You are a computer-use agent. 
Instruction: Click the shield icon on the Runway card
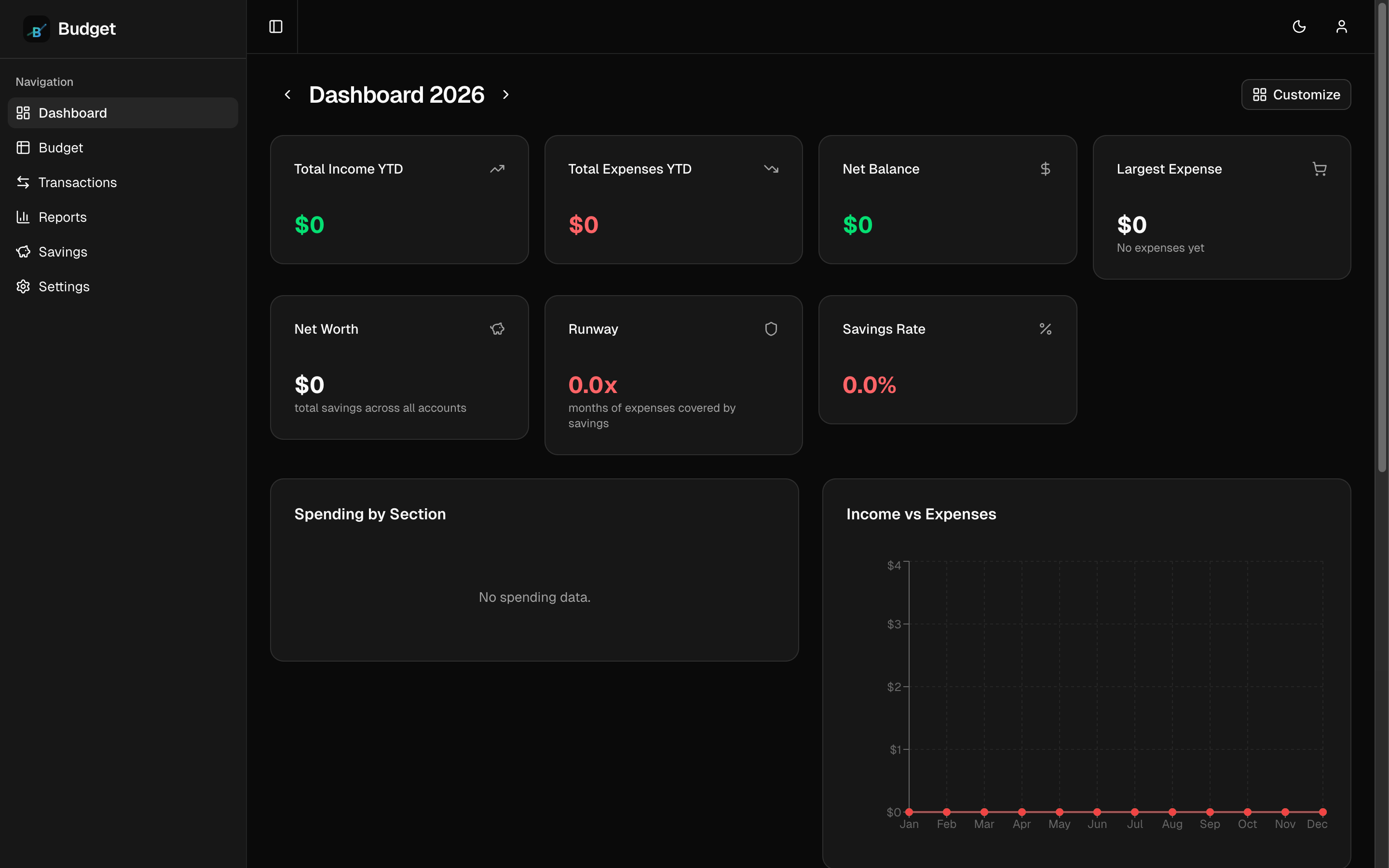[x=771, y=328]
